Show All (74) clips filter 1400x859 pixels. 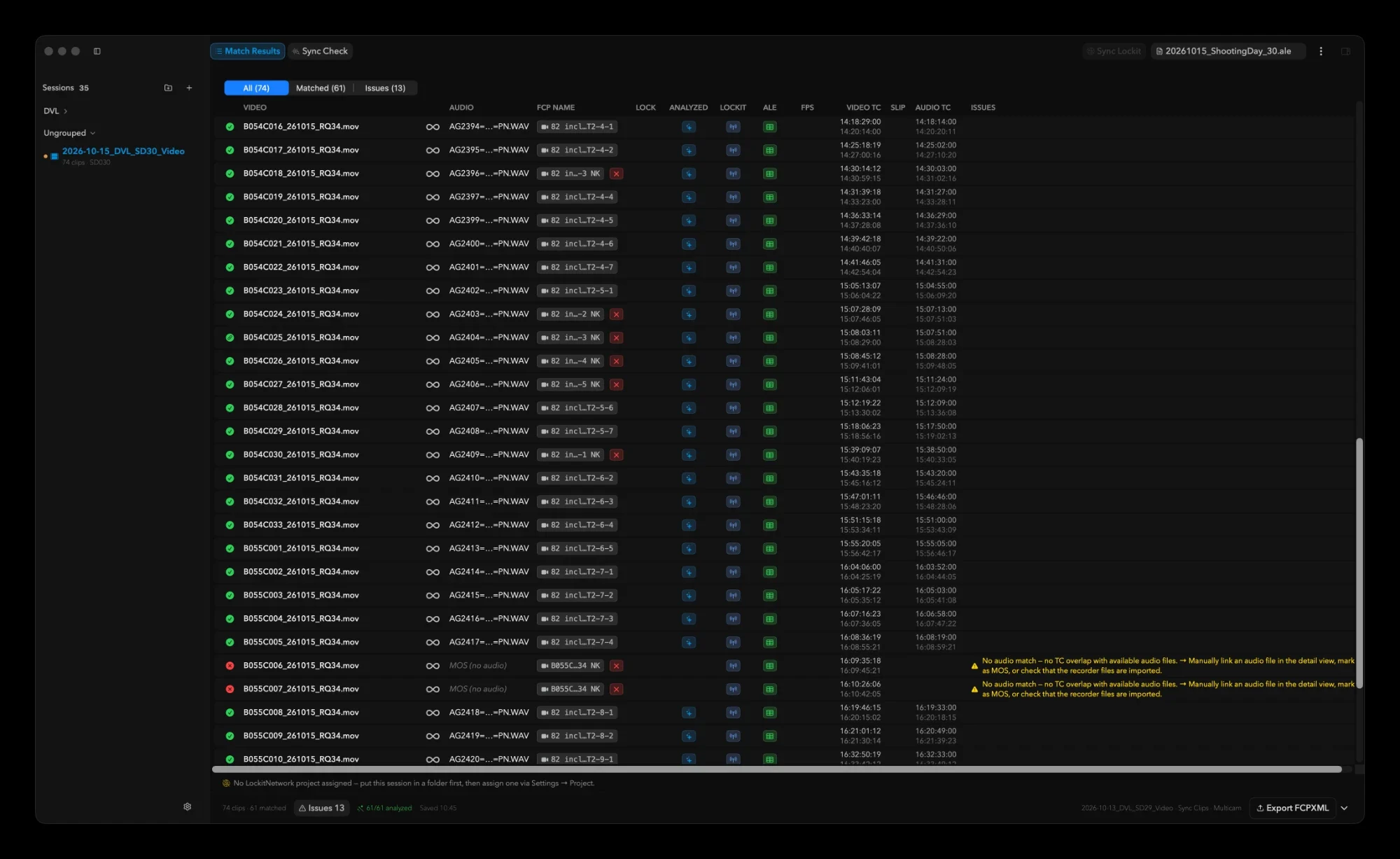click(256, 88)
